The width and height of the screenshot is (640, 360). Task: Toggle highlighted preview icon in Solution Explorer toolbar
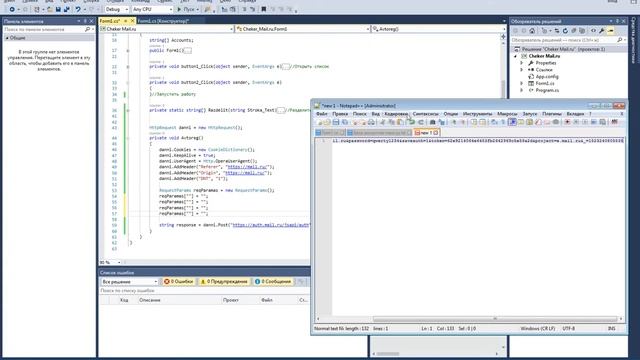click(611, 31)
